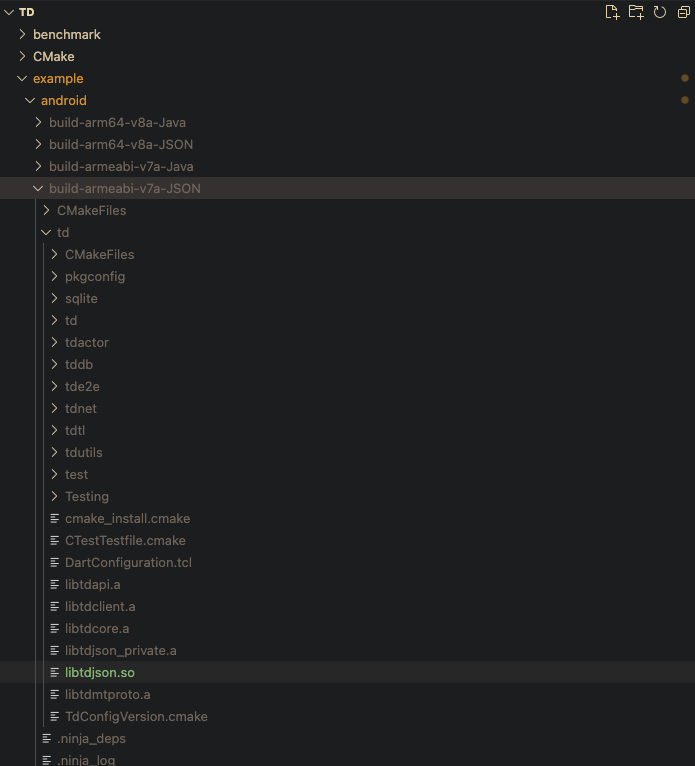
Task: Click the file icon beside libtdjson.so
Action: 55,673
